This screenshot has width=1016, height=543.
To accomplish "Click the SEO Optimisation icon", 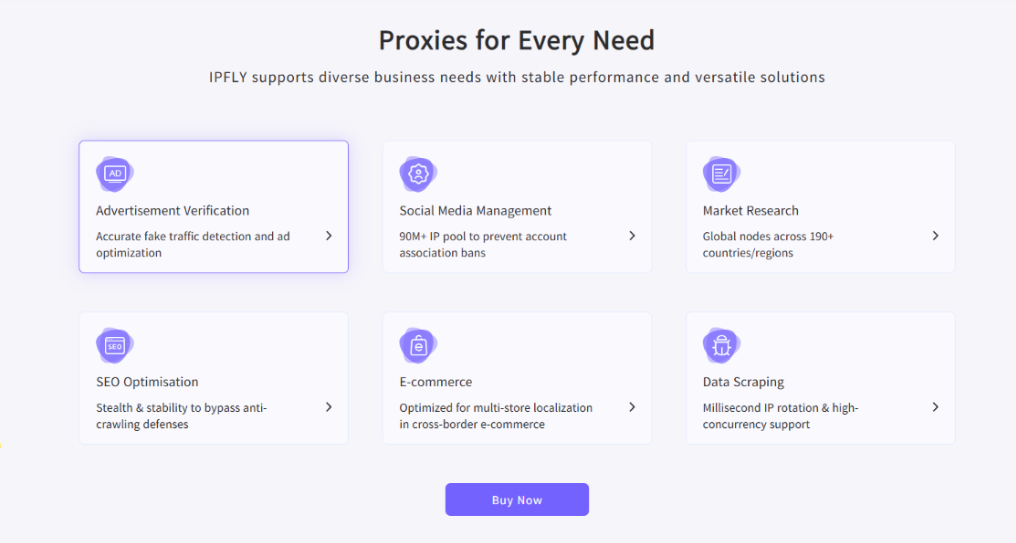I will click(x=115, y=345).
